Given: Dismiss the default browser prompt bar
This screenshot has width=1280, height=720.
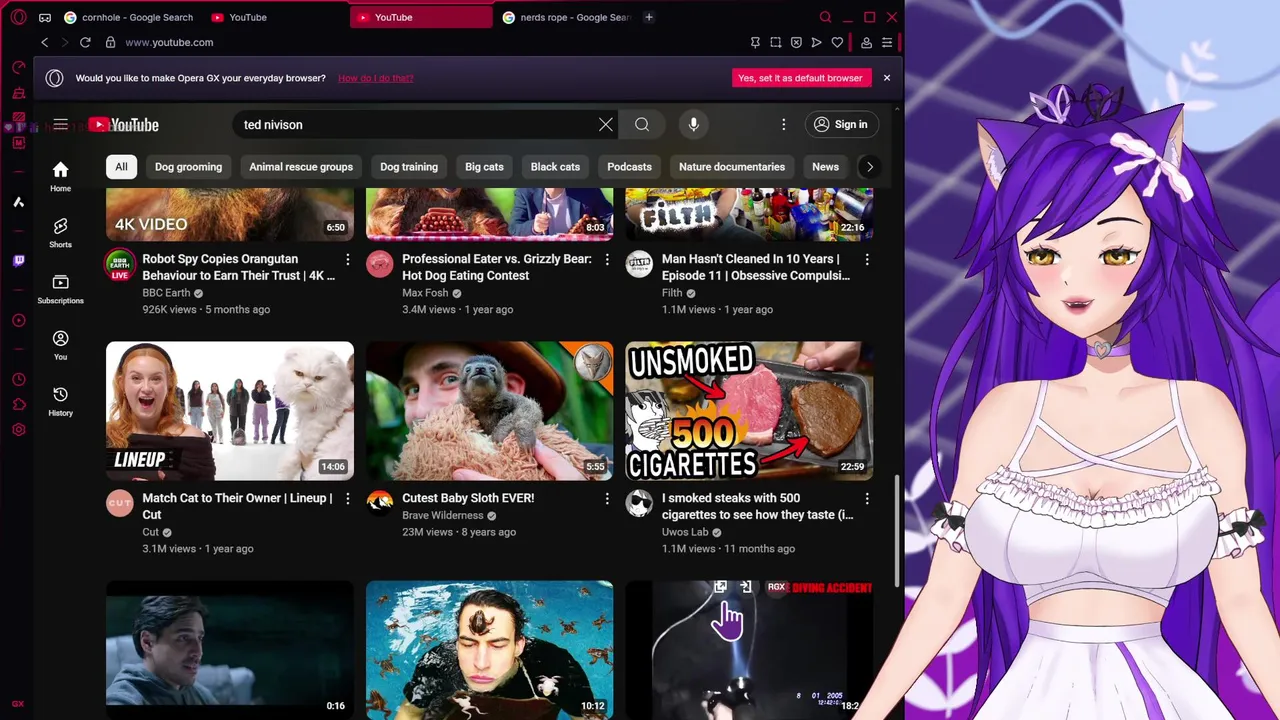Looking at the screenshot, I should [x=886, y=78].
